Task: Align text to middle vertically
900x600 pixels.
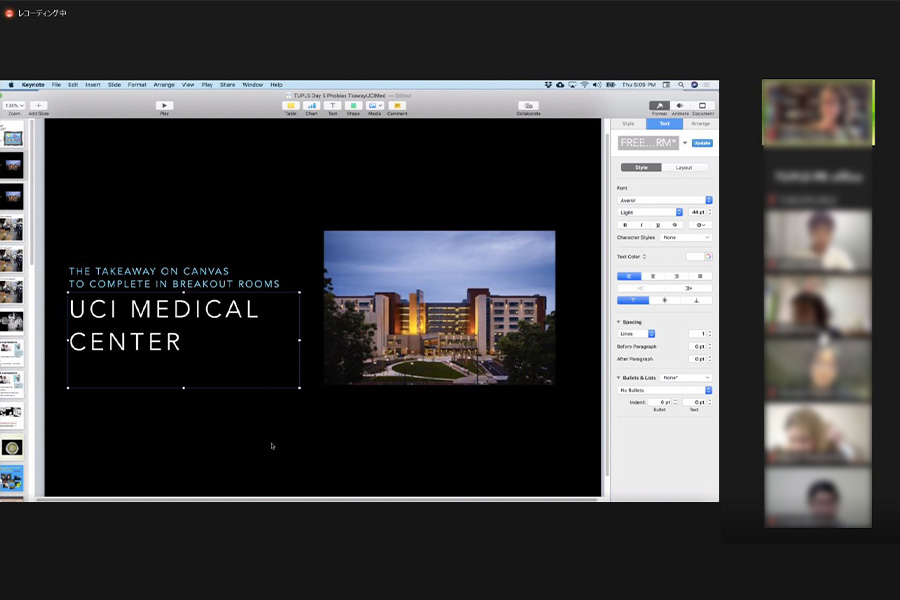Action: (x=665, y=300)
